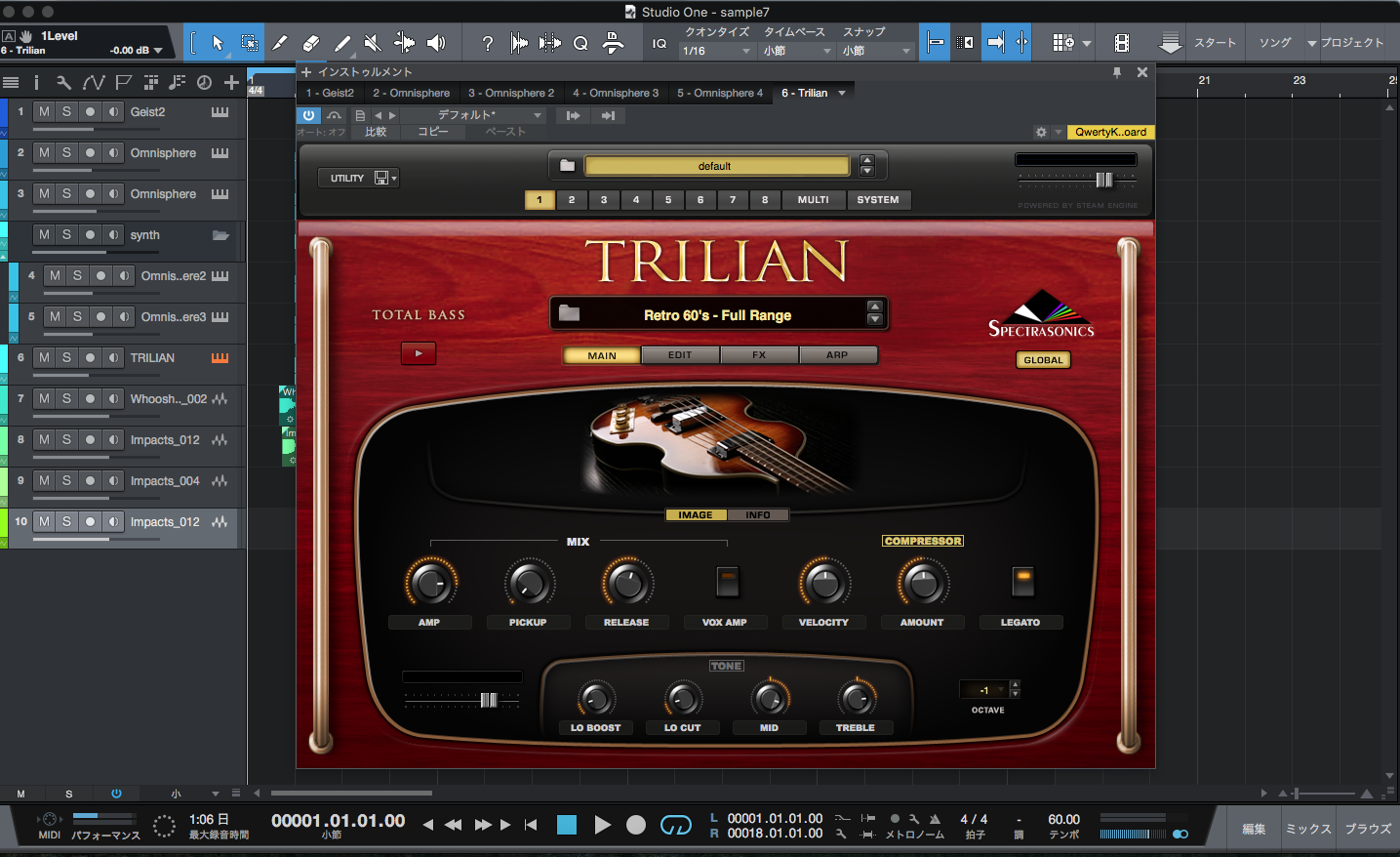The width and height of the screenshot is (1400, 857).
Task: Open the ブラウズ browse panel
Action: pos(1368,829)
